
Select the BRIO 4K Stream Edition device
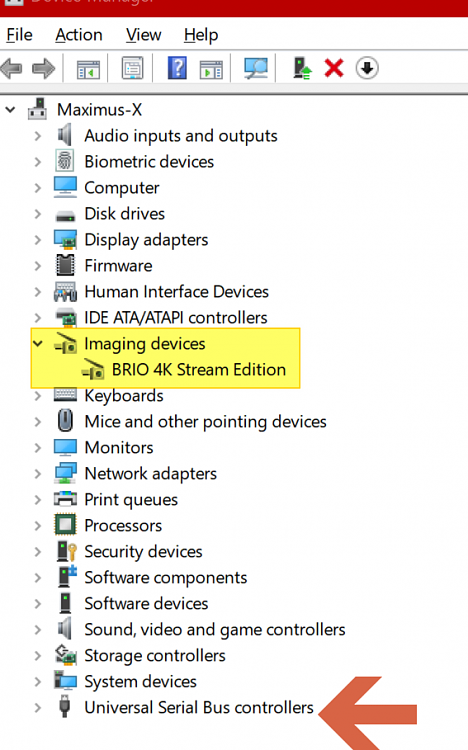click(x=199, y=370)
